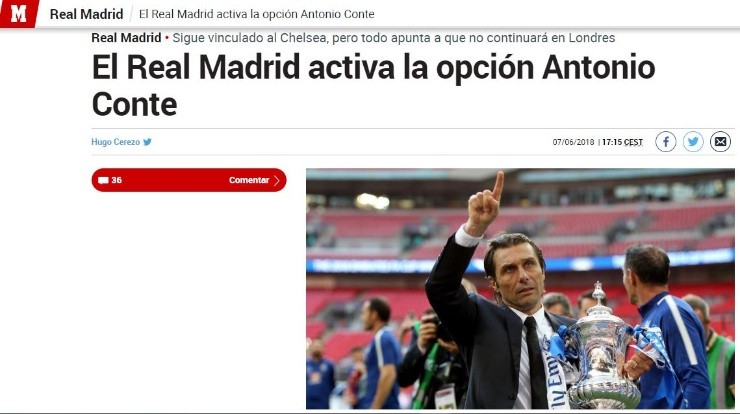Screen dimensions: 740x414
Task: Click the publication date 07/06/2018
Action: point(573,142)
